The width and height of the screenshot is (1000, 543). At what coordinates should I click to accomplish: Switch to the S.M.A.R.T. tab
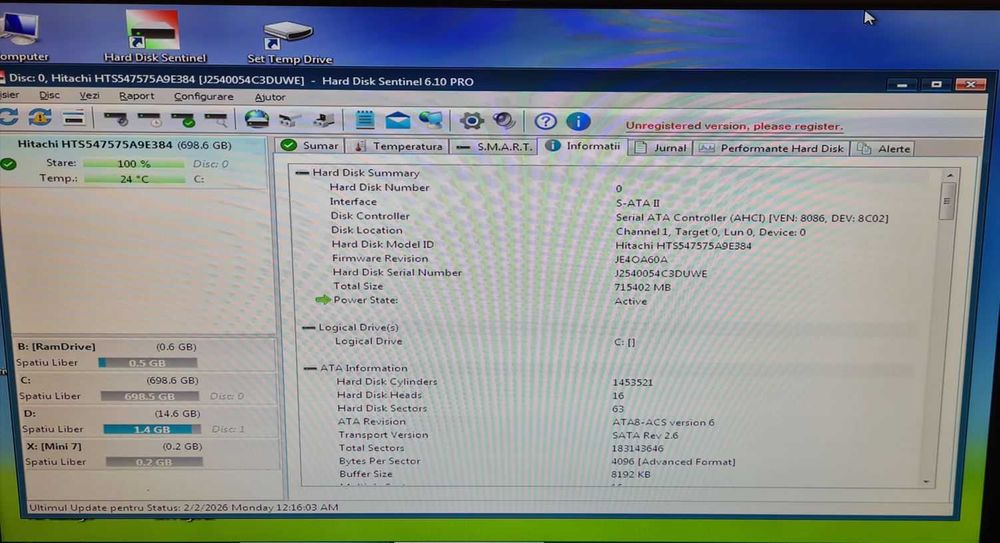[x=494, y=147]
